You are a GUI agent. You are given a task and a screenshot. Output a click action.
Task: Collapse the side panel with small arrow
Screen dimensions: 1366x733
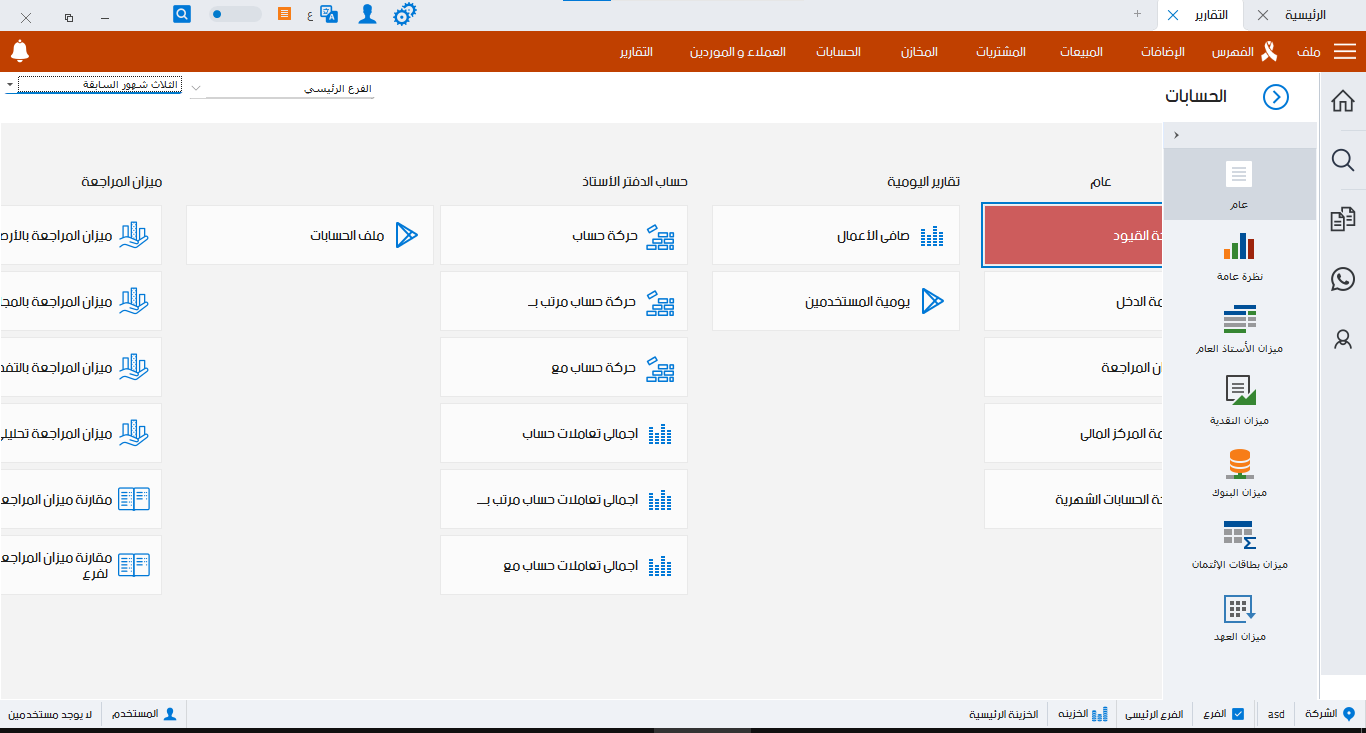[1176, 136]
